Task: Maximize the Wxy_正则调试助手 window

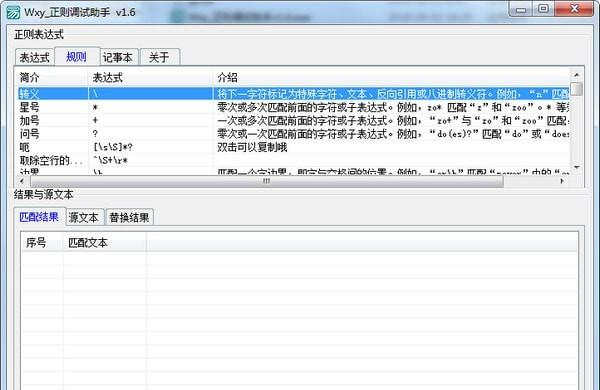Action: pyautogui.click(x=543, y=9)
